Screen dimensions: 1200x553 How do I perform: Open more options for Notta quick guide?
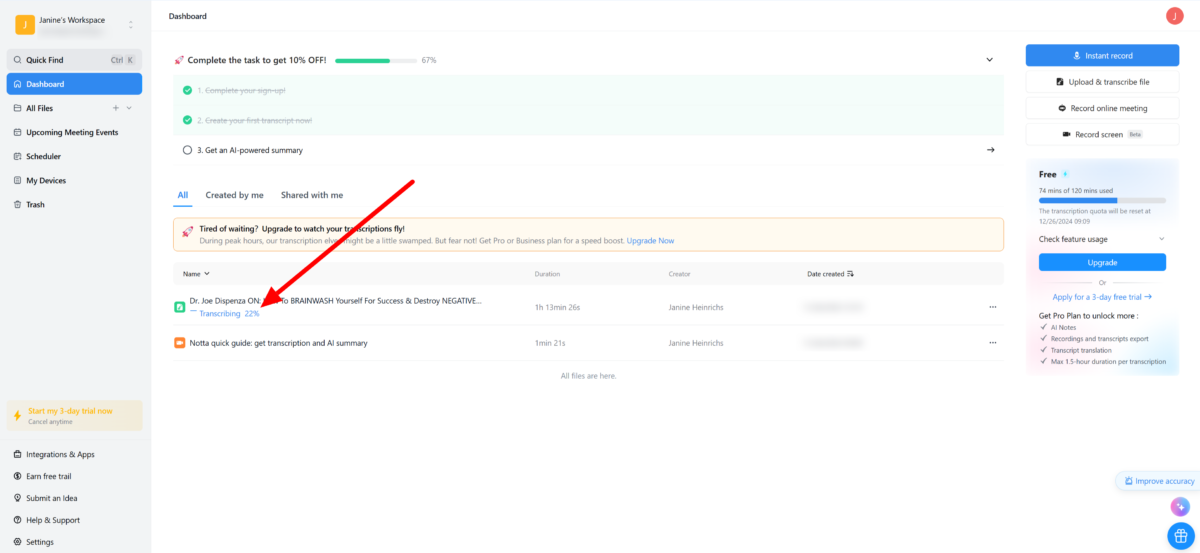tap(992, 343)
